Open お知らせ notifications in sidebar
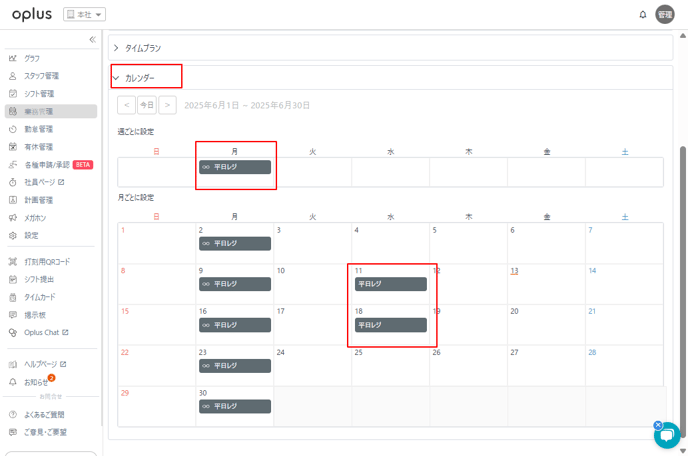The image size is (688, 456). pyautogui.click(x=35, y=382)
